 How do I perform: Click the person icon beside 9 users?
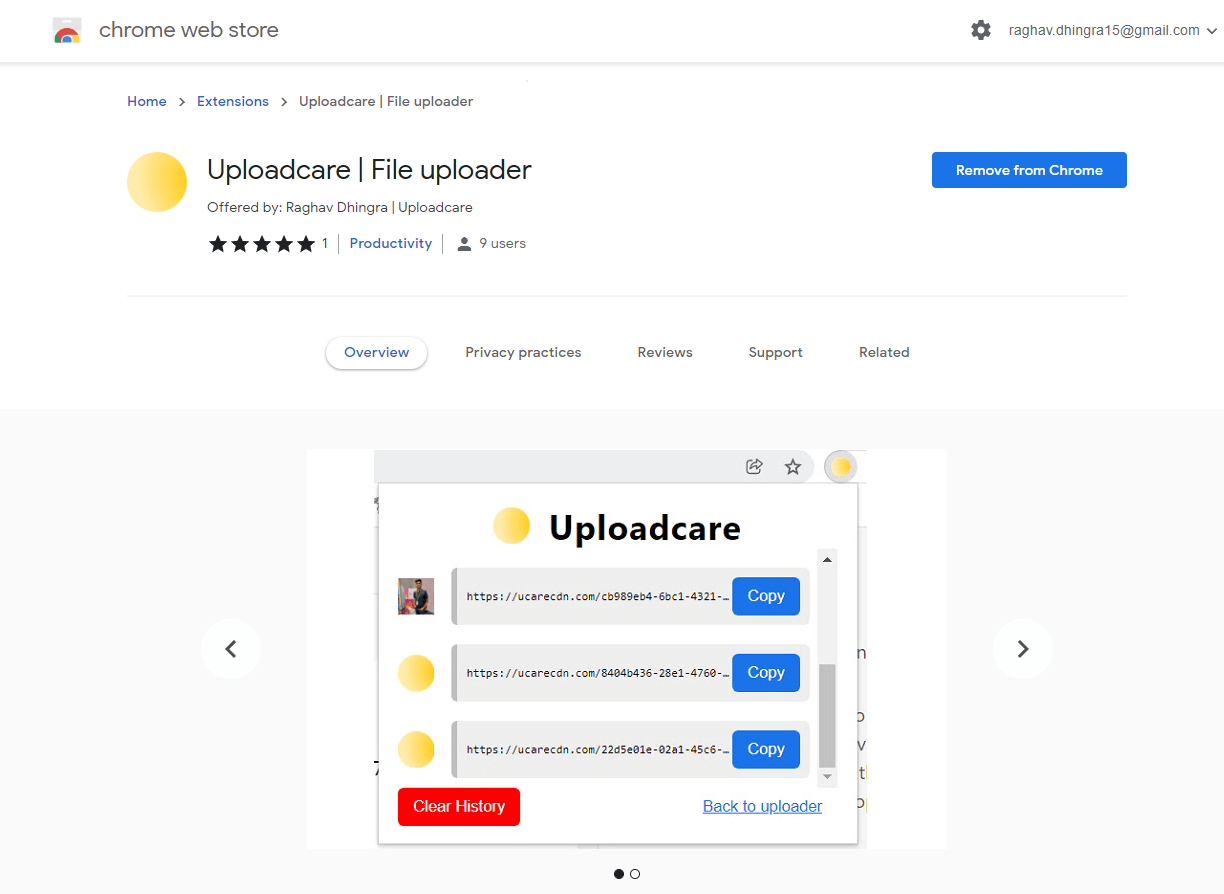(x=462, y=243)
